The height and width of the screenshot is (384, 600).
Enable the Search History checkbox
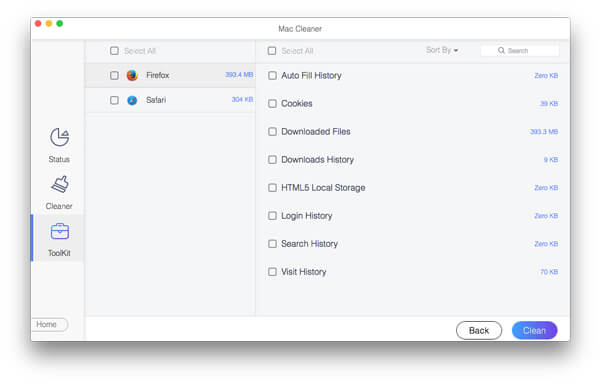click(x=272, y=244)
